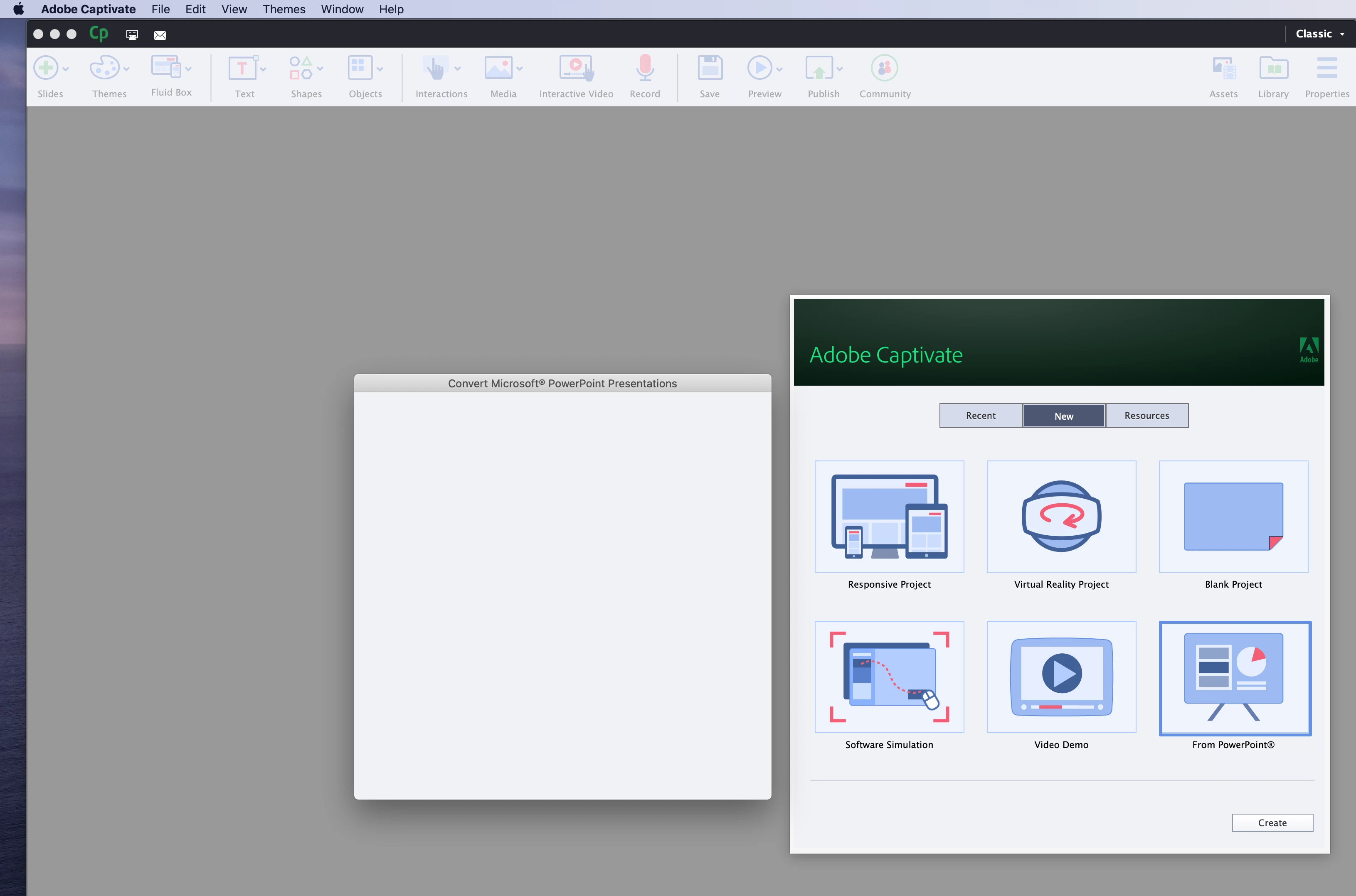
Task: Click the Slides add icon
Action: tap(46, 68)
